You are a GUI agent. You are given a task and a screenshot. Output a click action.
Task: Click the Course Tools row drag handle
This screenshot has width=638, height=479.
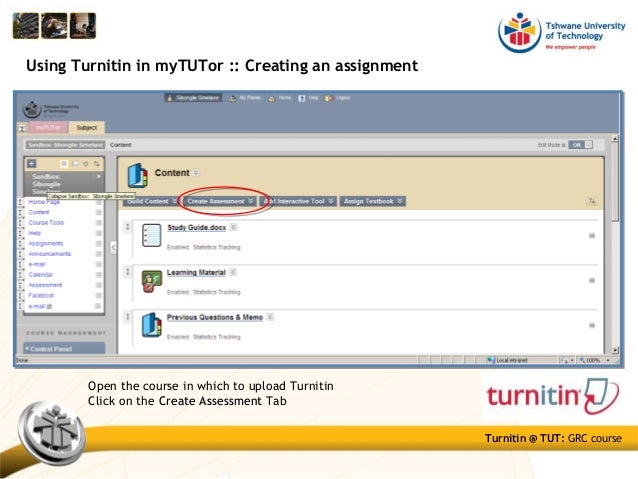click(x=20, y=223)
